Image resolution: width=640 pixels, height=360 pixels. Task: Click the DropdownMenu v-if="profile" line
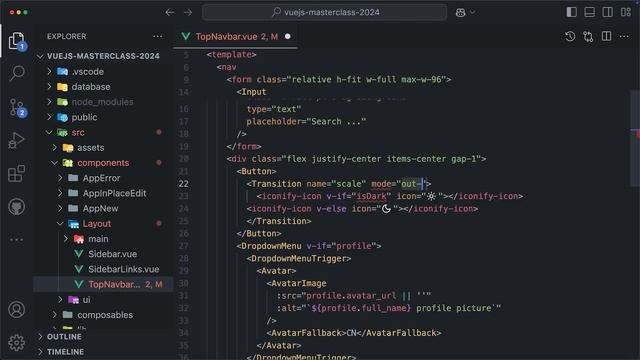point(309,246)
